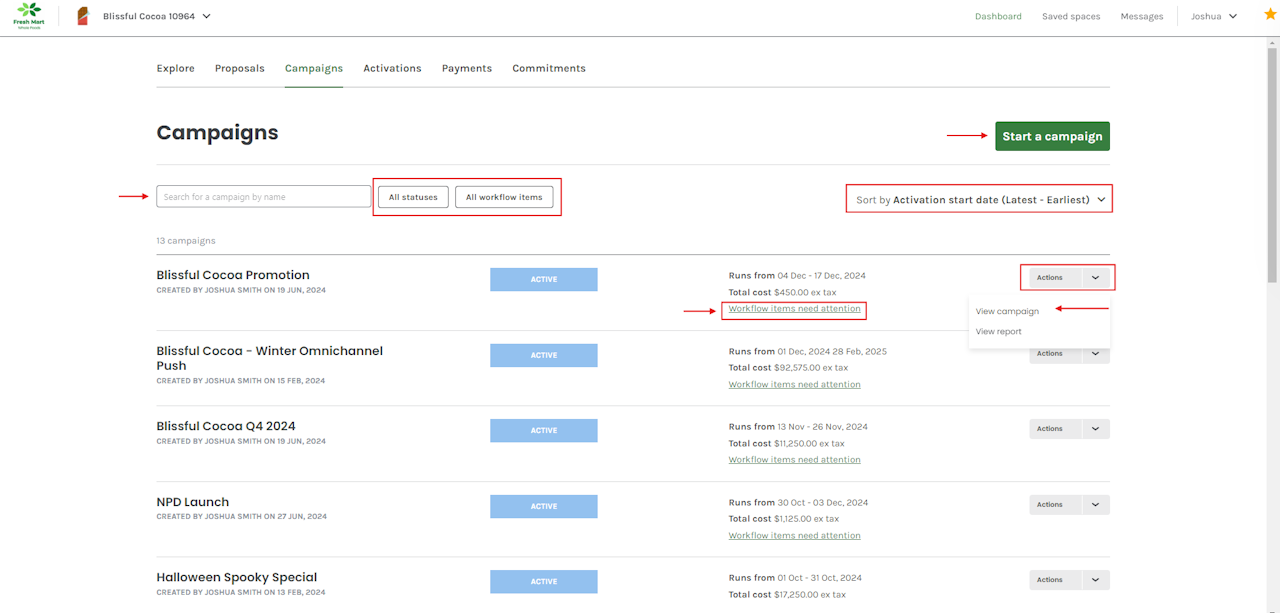The width and height of the screenshot is (1280, 613).
Task: Open the Payments tab
Action: coord(466,68)
